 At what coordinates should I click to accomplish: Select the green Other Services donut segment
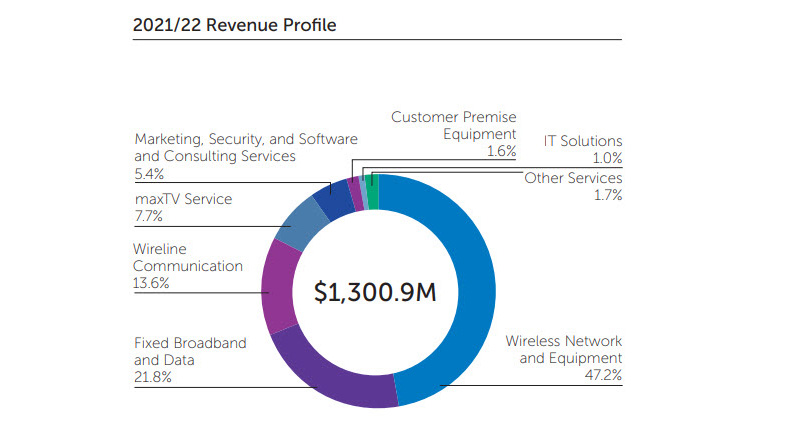(x=373, y=191)
